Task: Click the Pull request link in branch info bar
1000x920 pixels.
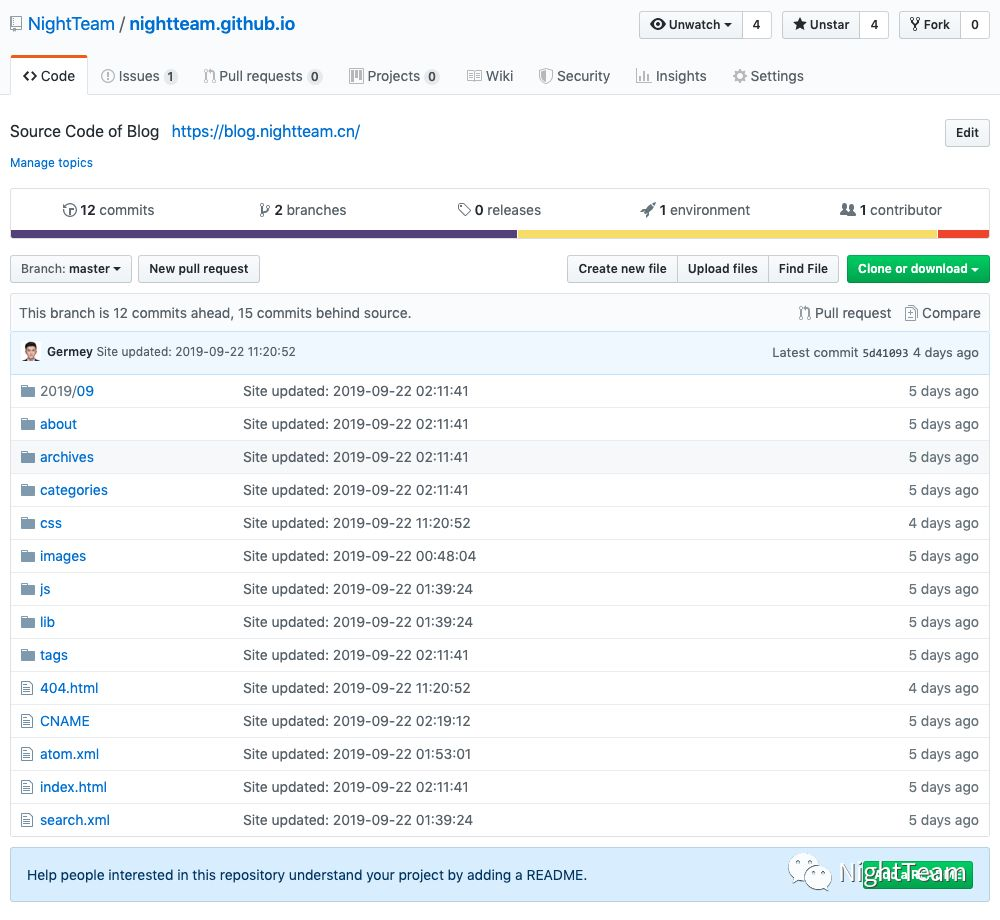Action: [x=845, y=313]
